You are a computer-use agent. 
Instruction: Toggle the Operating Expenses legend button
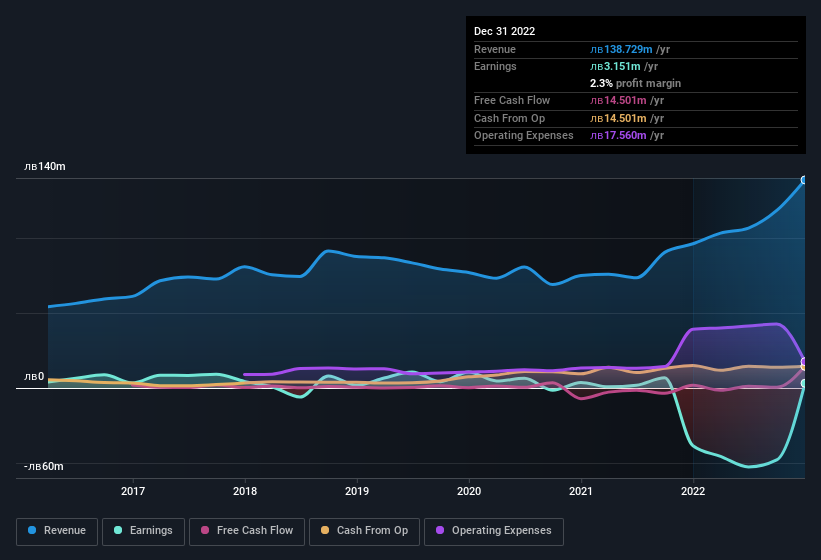tap(493, 530)
